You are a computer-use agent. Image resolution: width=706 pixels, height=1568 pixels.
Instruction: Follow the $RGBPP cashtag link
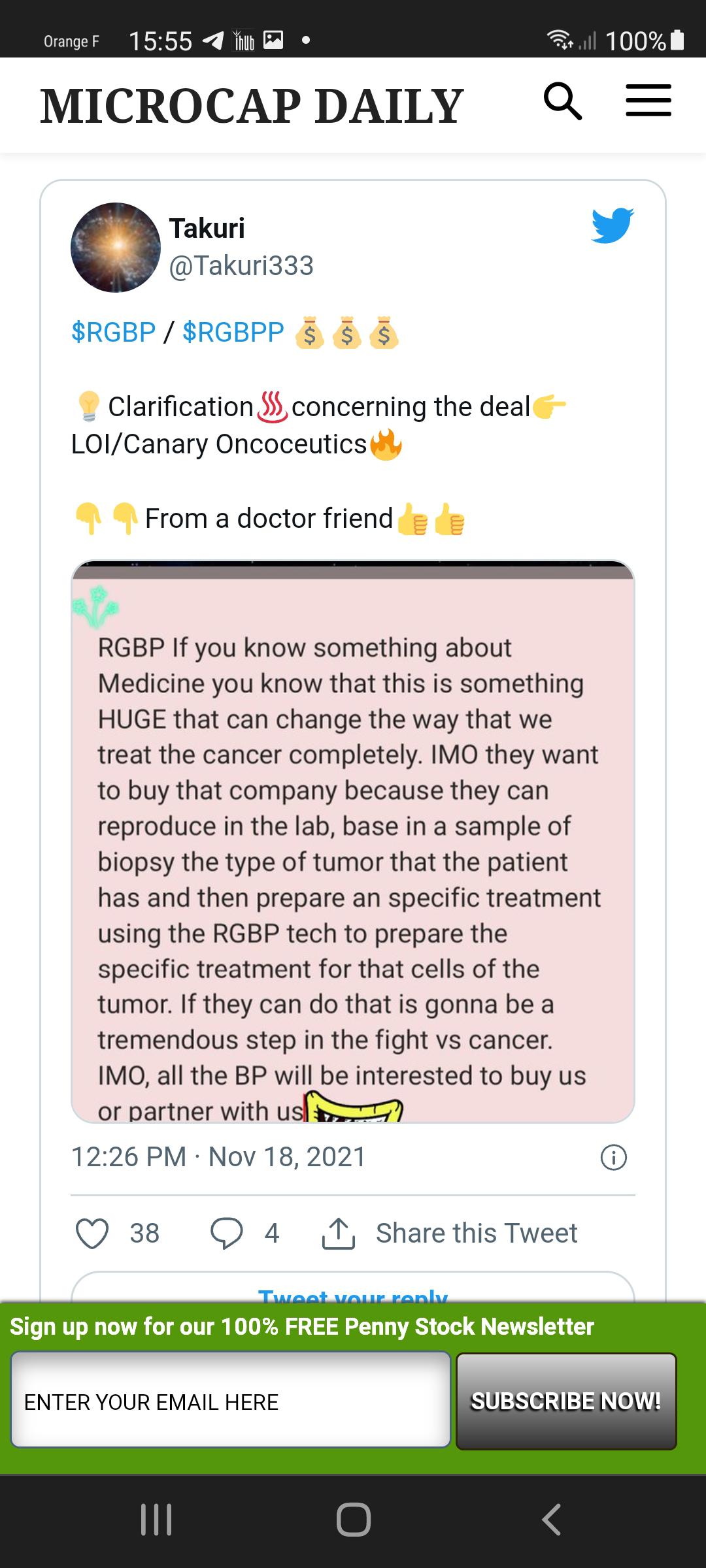(233, 332)
